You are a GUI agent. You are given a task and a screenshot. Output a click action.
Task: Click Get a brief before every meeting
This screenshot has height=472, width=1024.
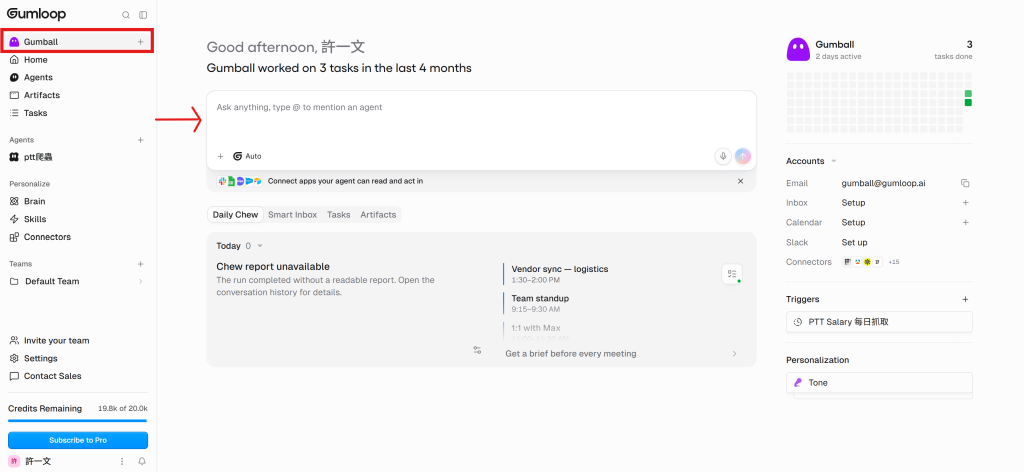(x=571, y=354)
